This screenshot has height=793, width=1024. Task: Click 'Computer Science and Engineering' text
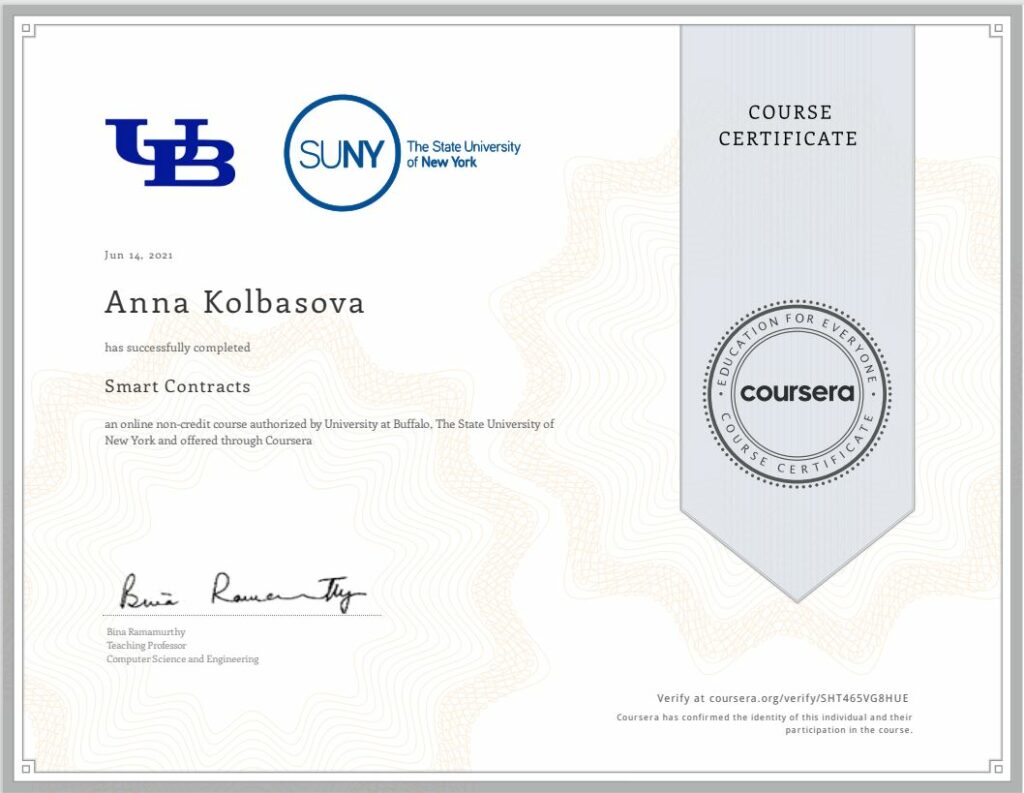(183, 659)
